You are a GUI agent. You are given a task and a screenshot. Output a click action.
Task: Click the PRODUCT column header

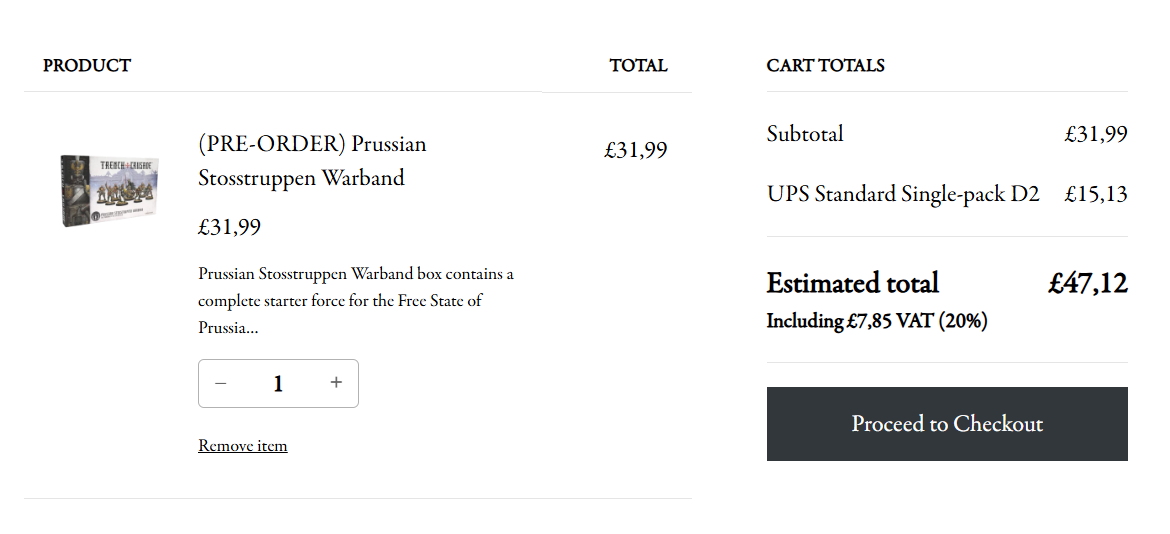(x=87, y=66)
